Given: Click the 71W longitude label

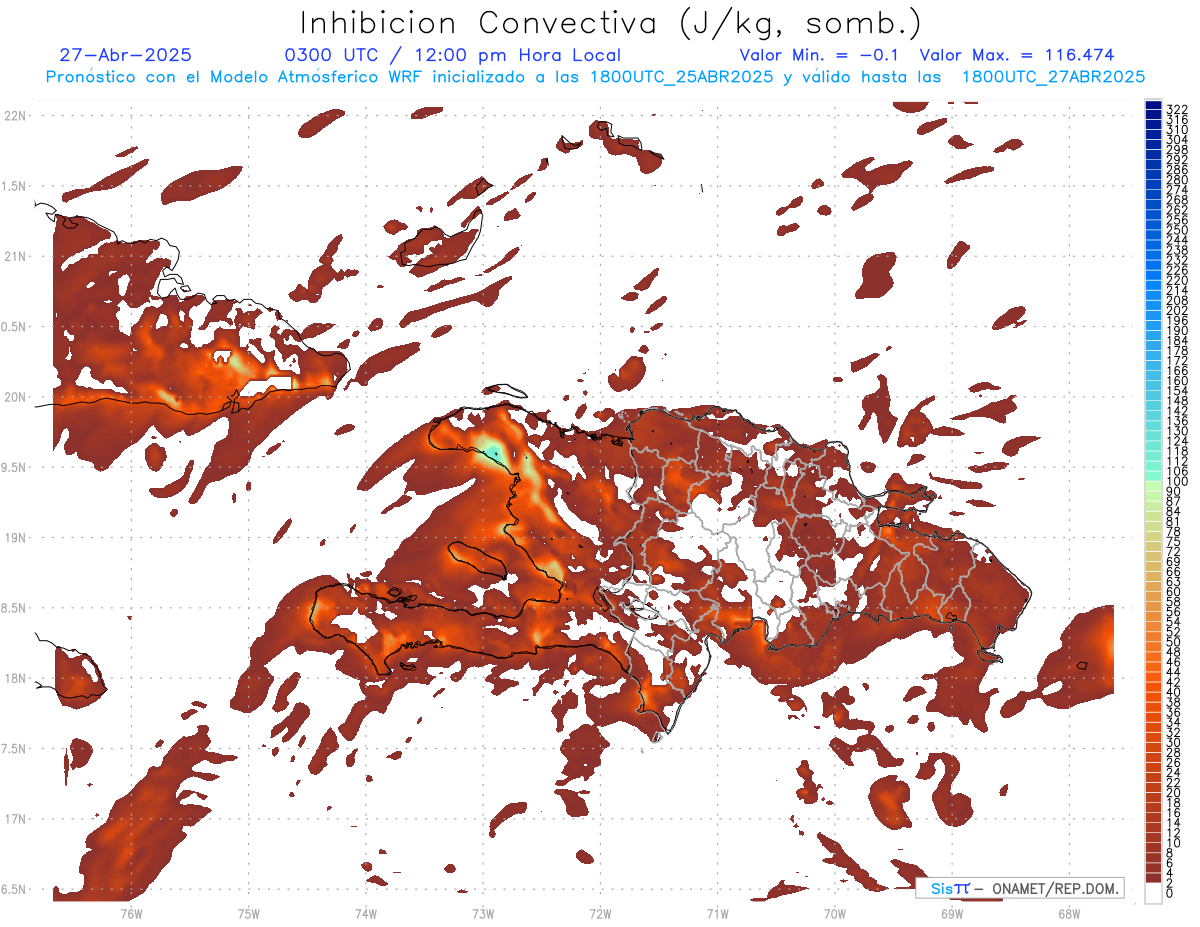Looking at the screenshot, I should click(717, 913).
